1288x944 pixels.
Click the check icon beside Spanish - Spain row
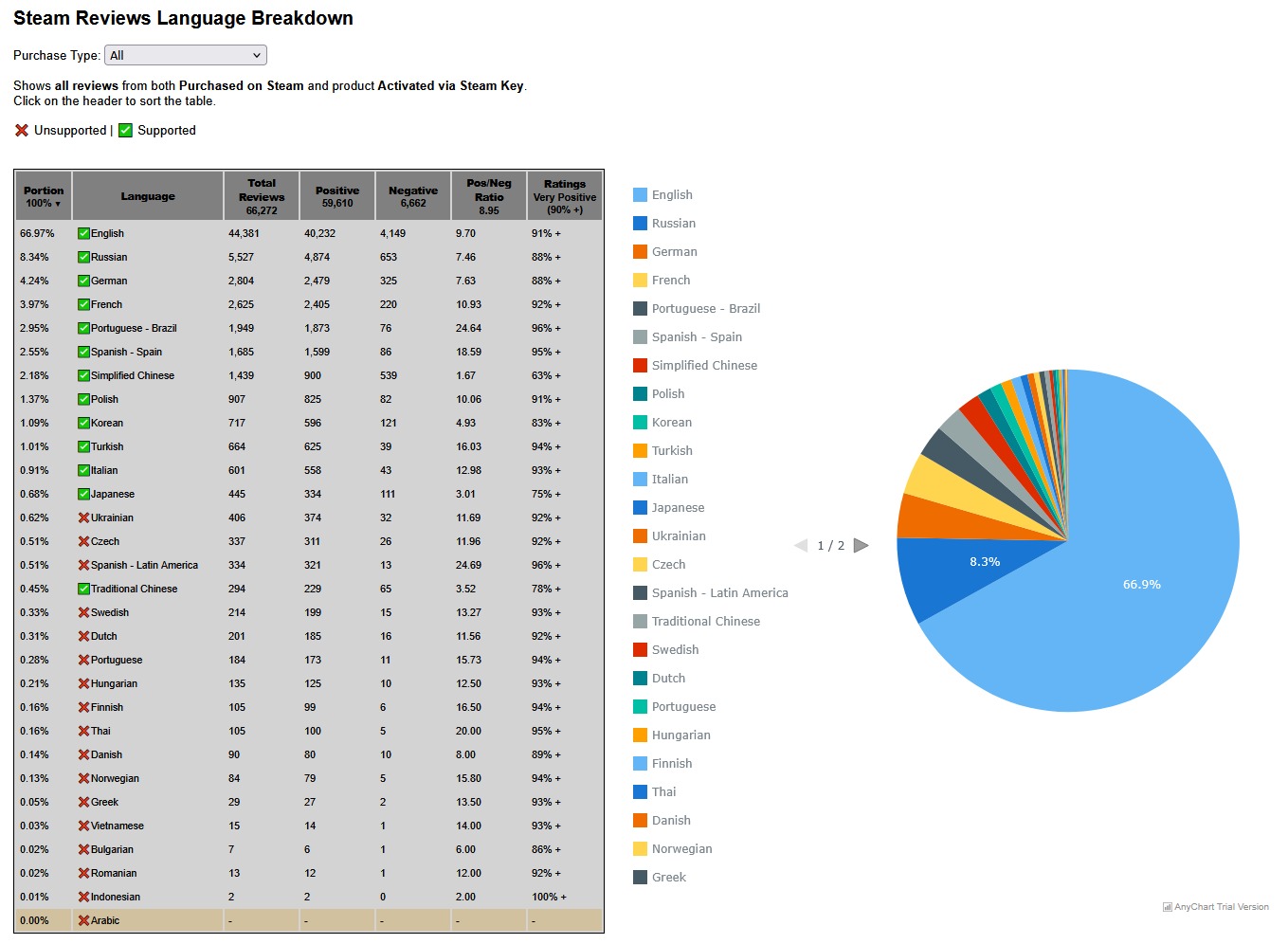point(83,352)
